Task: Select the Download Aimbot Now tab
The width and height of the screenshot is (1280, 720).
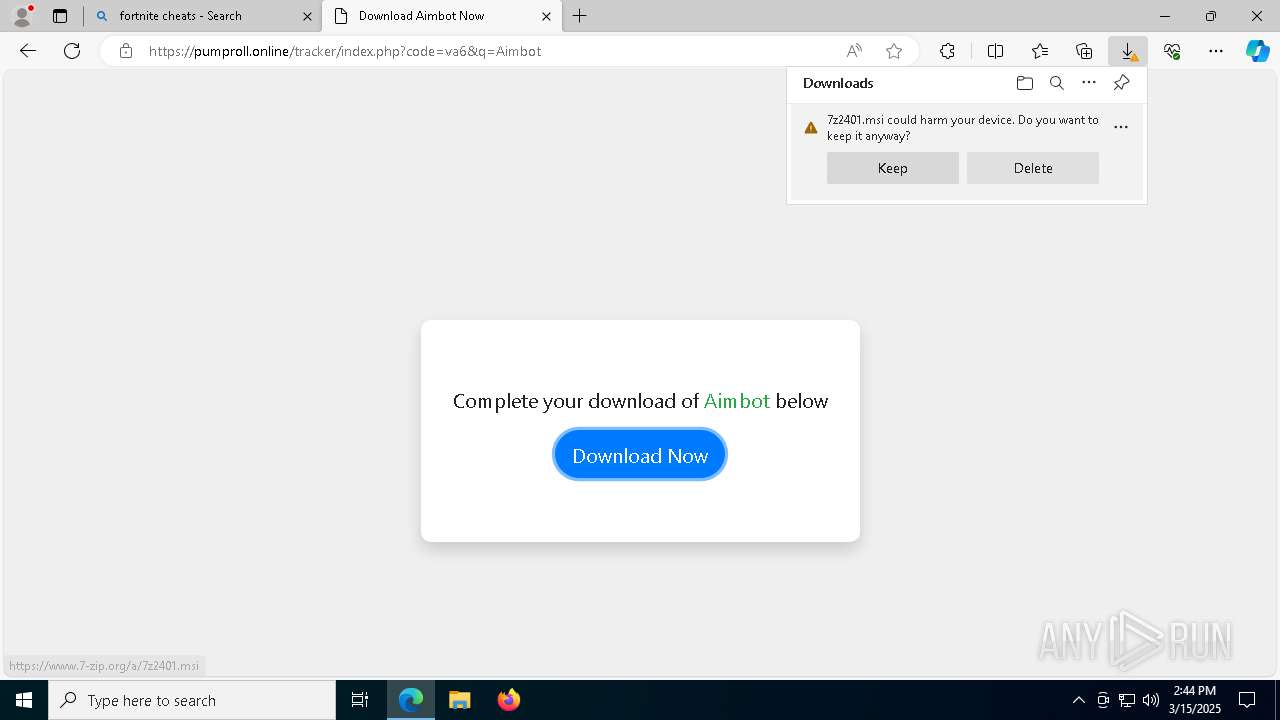Action: (441, 16)
